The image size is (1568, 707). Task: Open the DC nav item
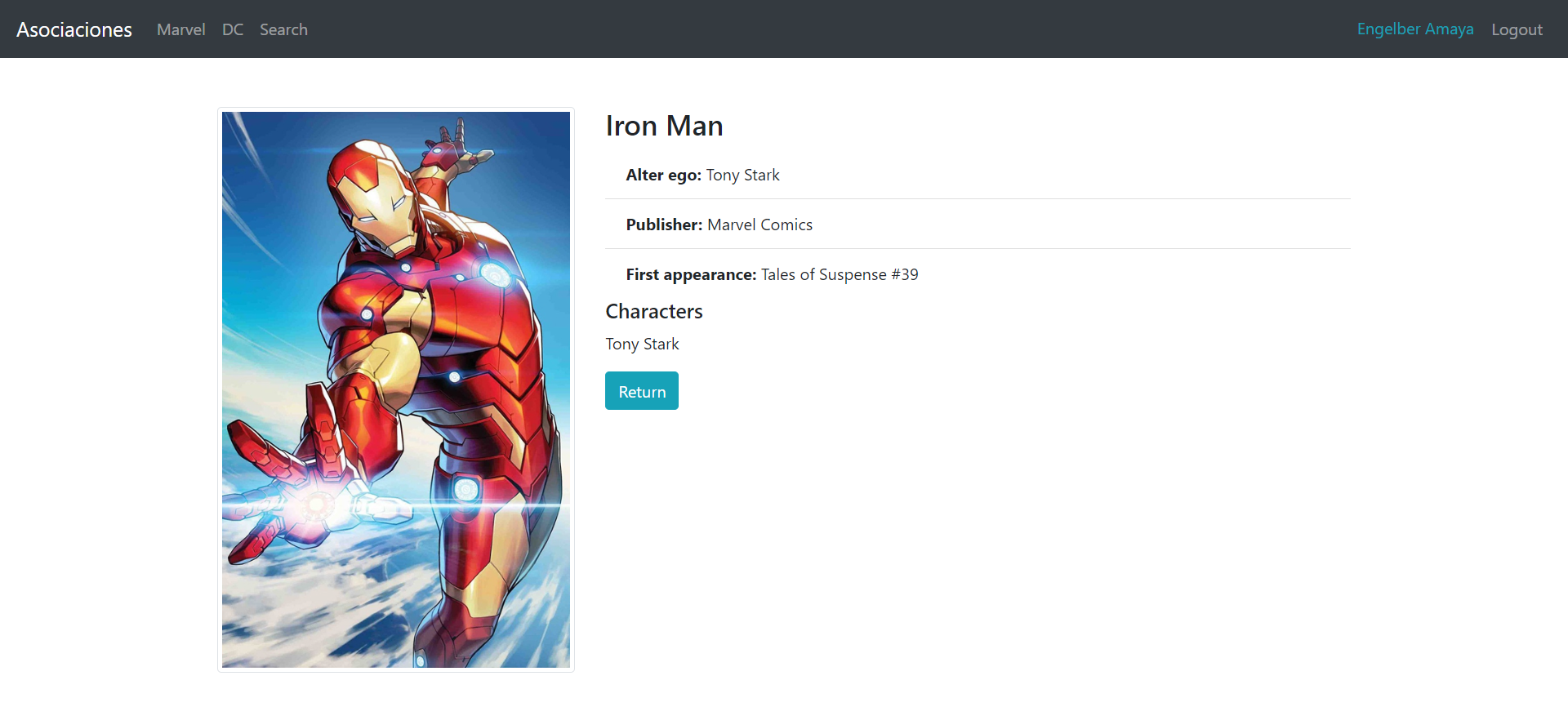(x=233, y=29)
